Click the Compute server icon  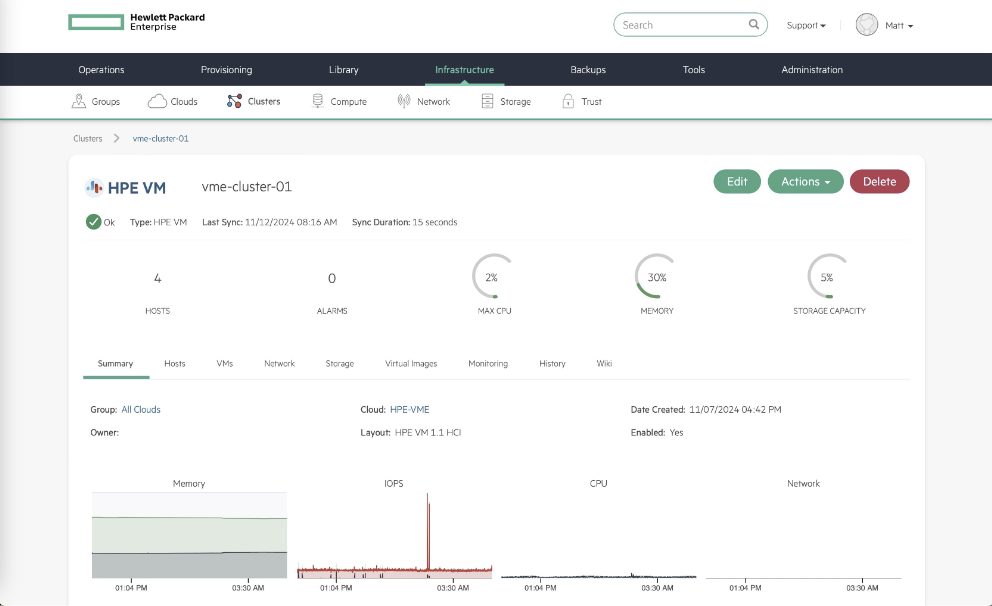(x=318, y=101)
